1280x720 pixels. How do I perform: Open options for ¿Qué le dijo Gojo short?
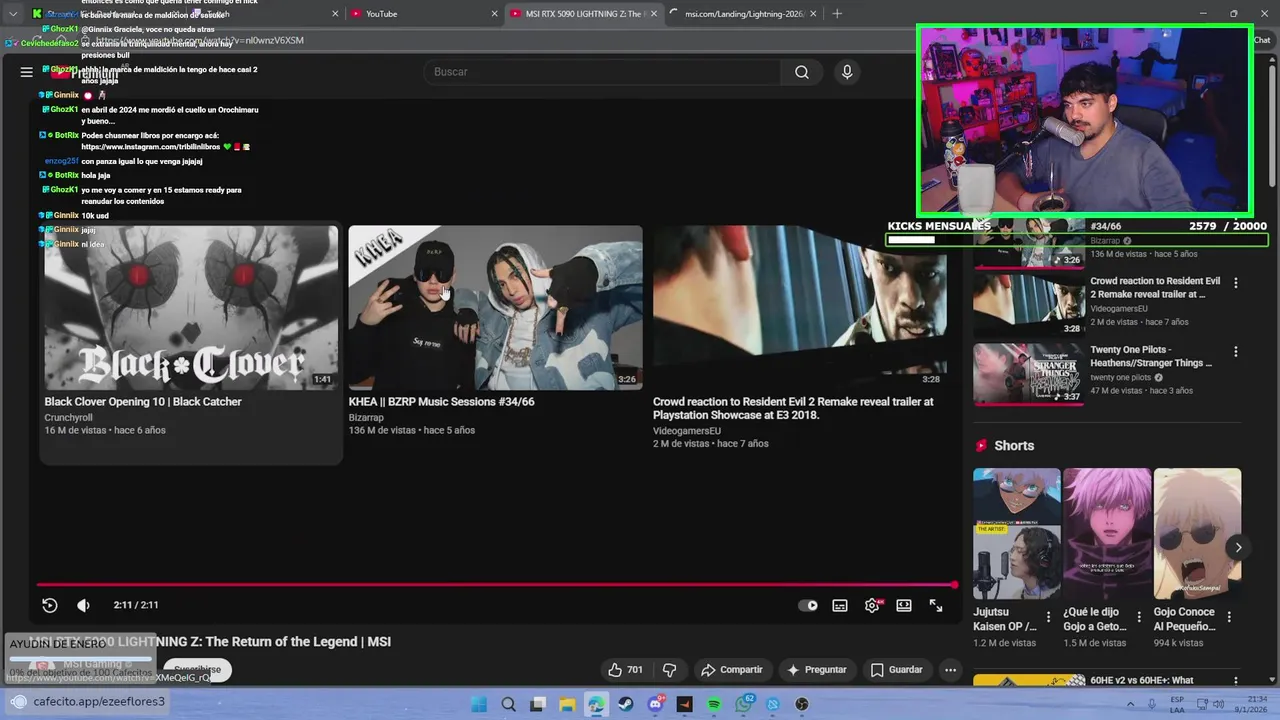point(1138,617)
